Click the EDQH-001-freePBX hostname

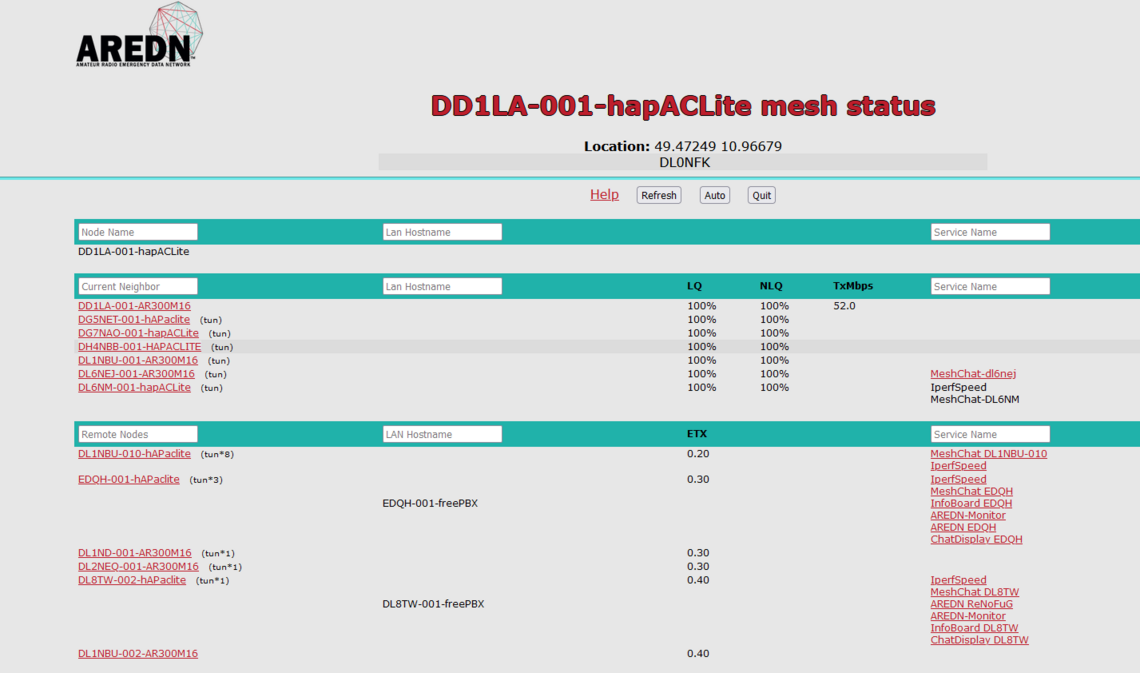point(430,504)
